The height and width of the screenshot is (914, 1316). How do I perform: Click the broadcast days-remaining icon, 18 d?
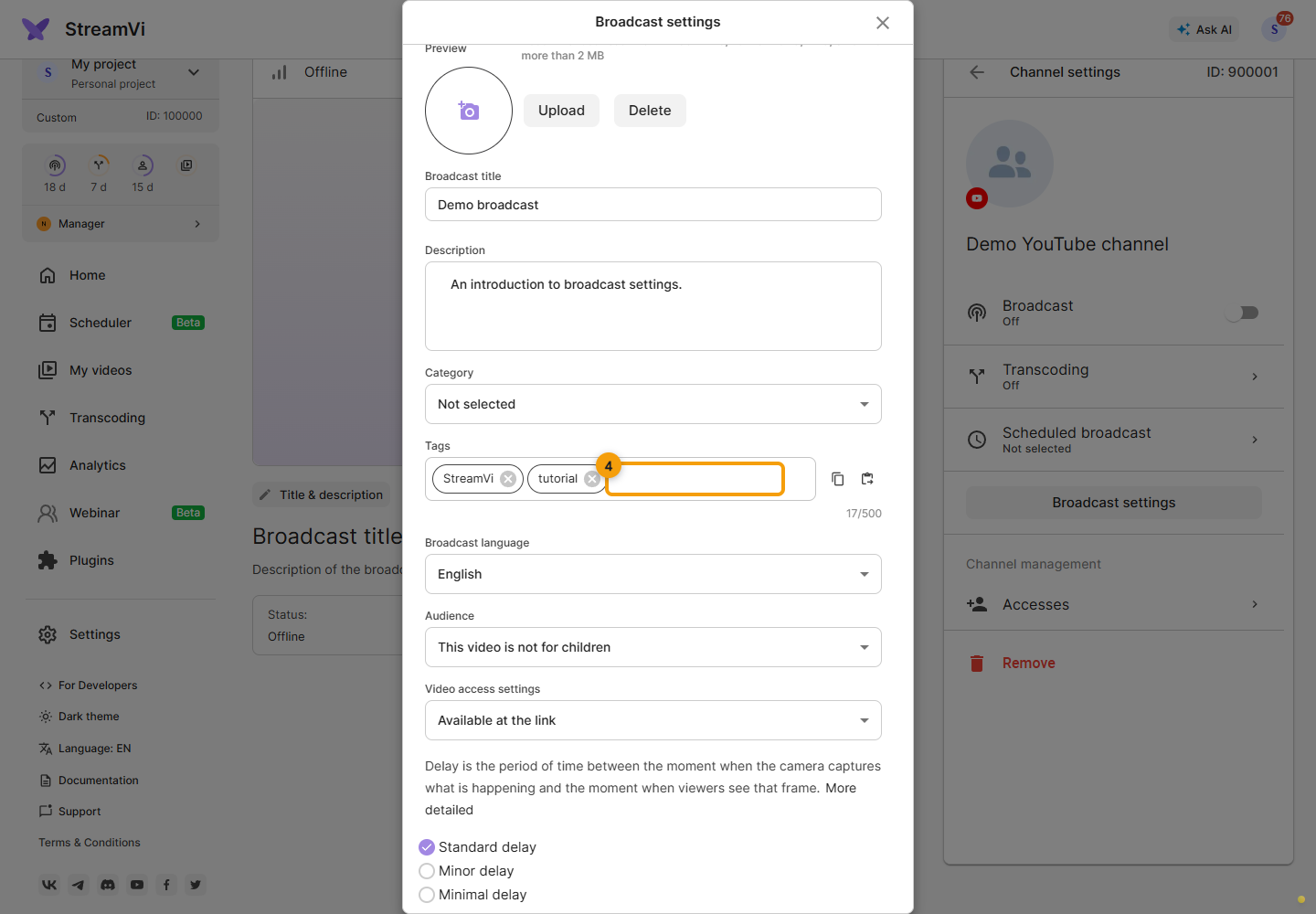pos(56,165)
